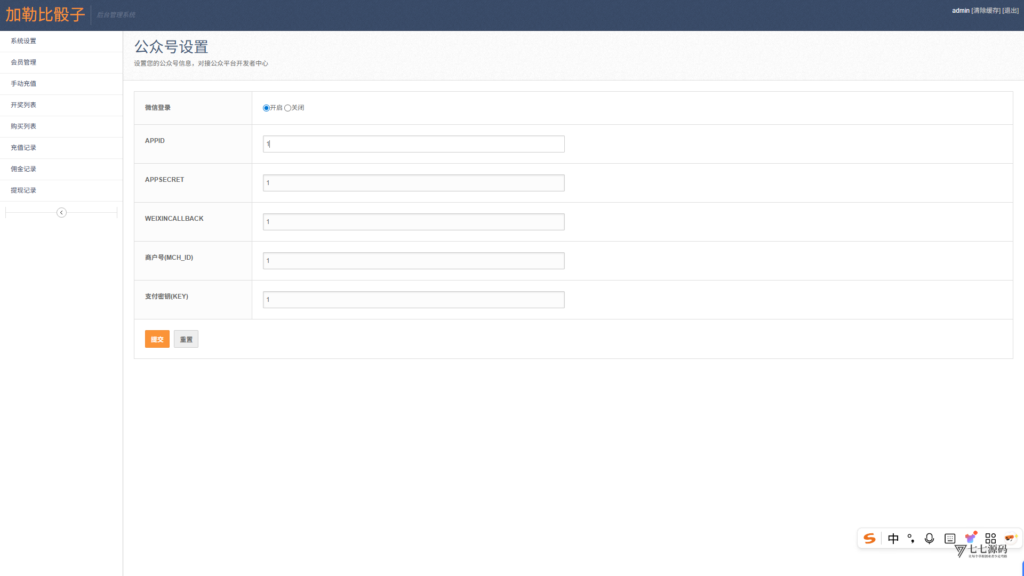Focus the 商户号(MCH_ID) input field
Screen dimensions: 1024x576
tap(413, 261)
